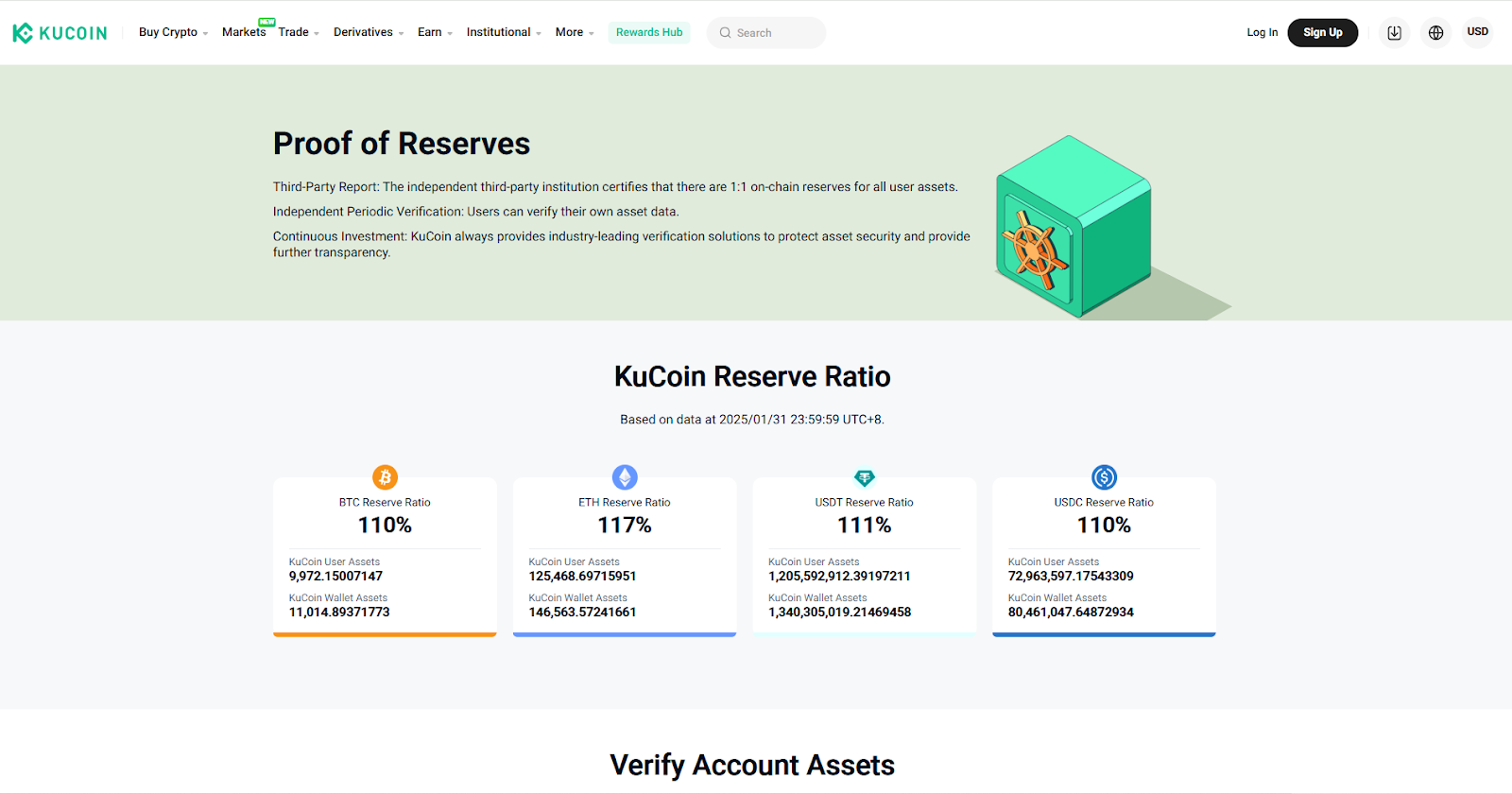Click the green safe vault illustration
1512x794 pixels.
click(1074, 226)
